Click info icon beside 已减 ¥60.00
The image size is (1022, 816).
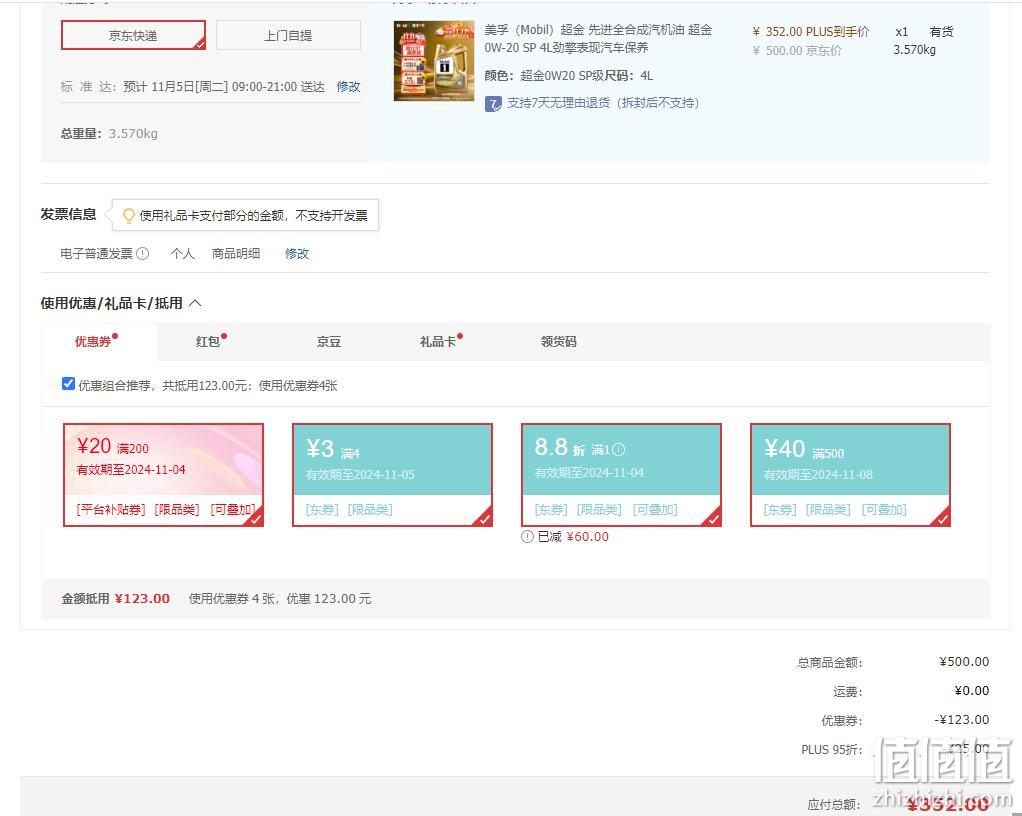[527, 537]
